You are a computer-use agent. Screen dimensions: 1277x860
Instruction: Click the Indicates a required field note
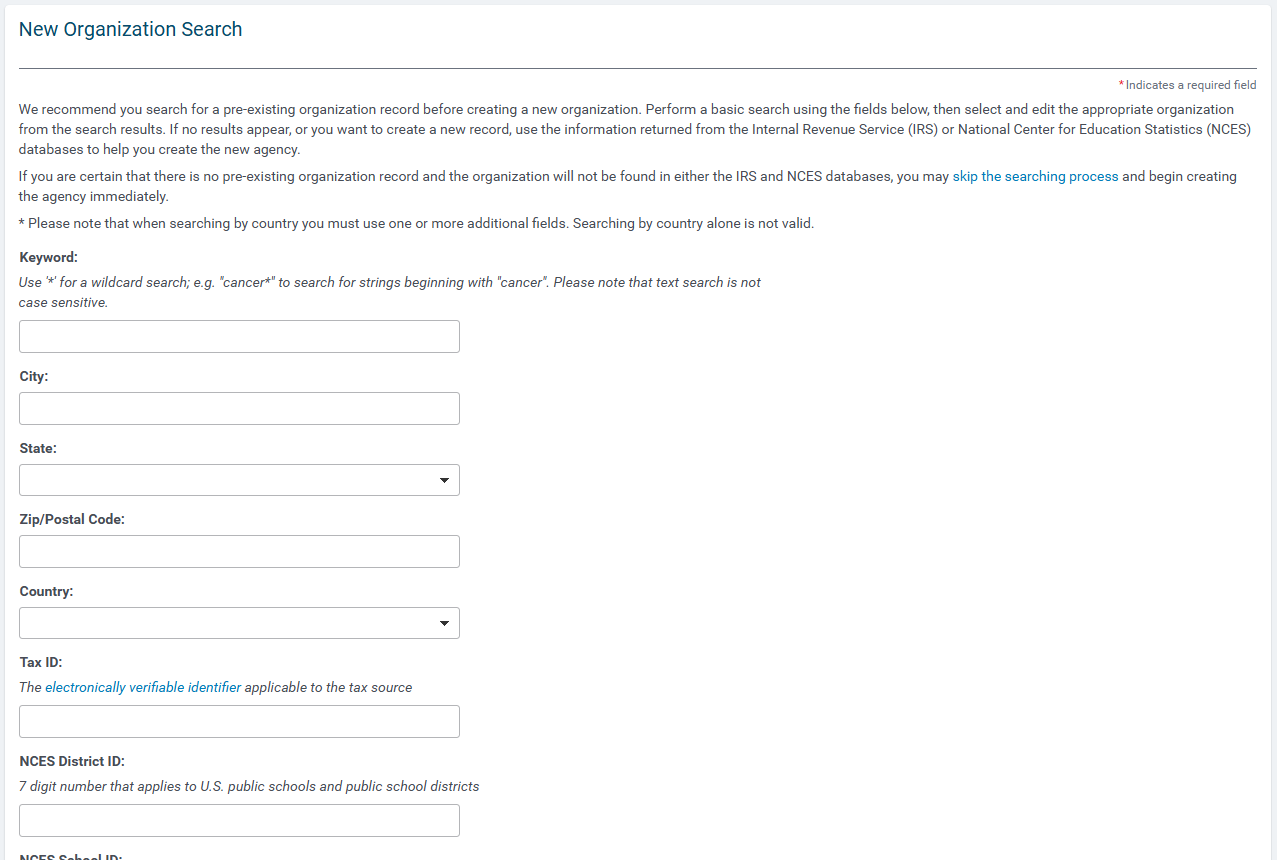(x=1188, y=85)
